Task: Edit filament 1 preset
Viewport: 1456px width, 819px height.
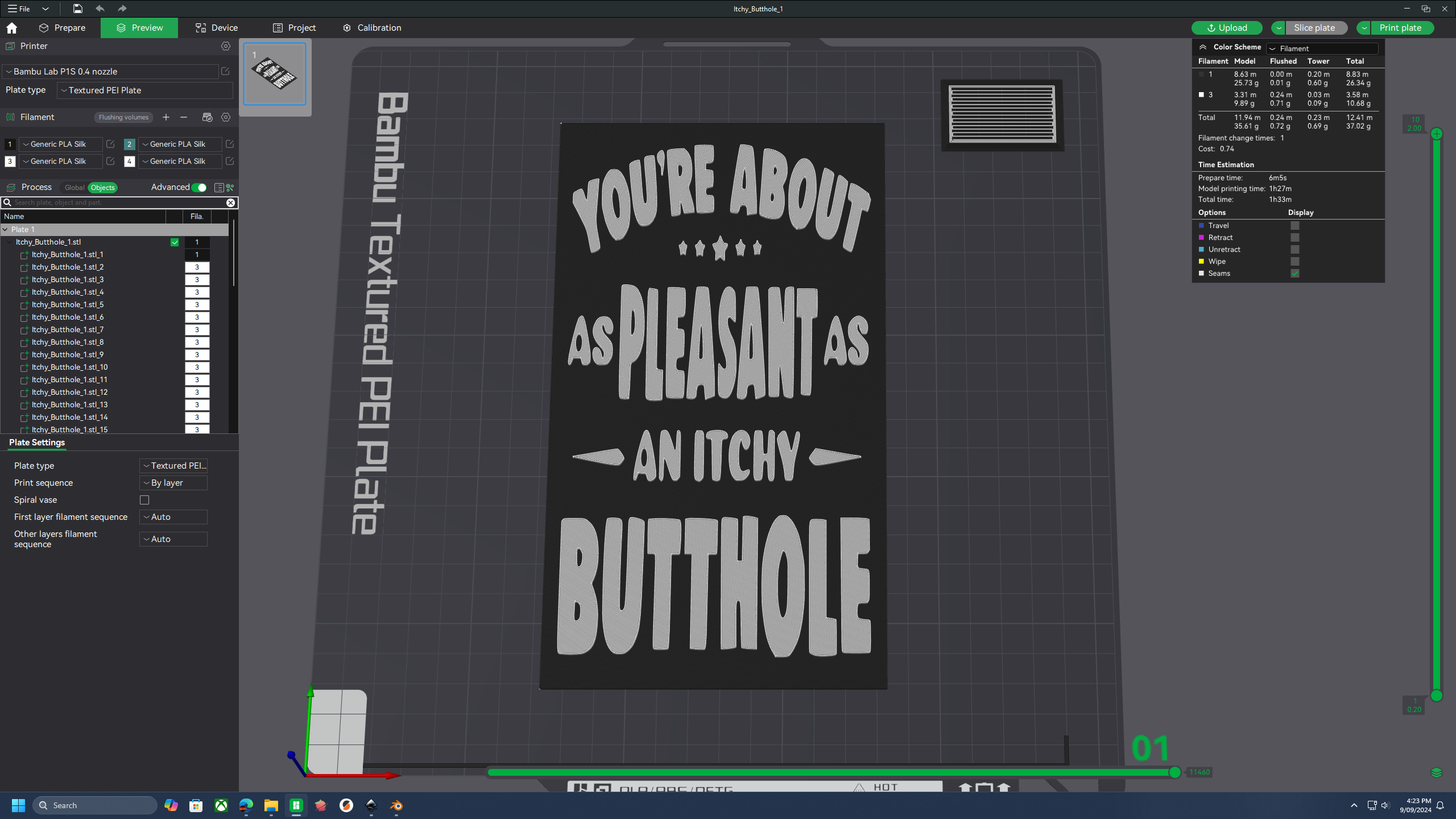Action: (x=110, y=144)
